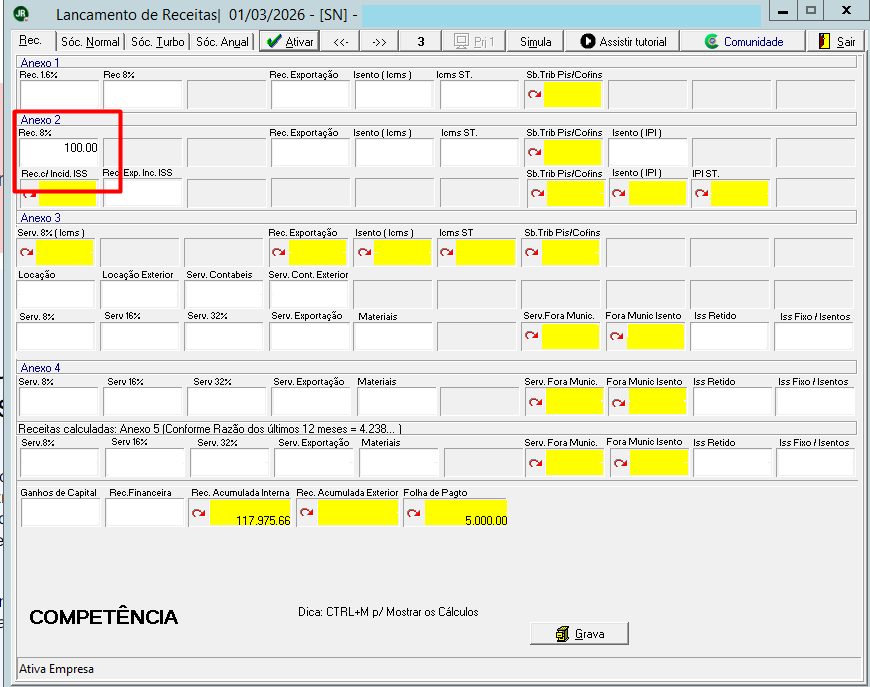The width and height of the screenshot is (870, 687).
Task: Click the Anexo 3 group heading
Action: [41, 218]
